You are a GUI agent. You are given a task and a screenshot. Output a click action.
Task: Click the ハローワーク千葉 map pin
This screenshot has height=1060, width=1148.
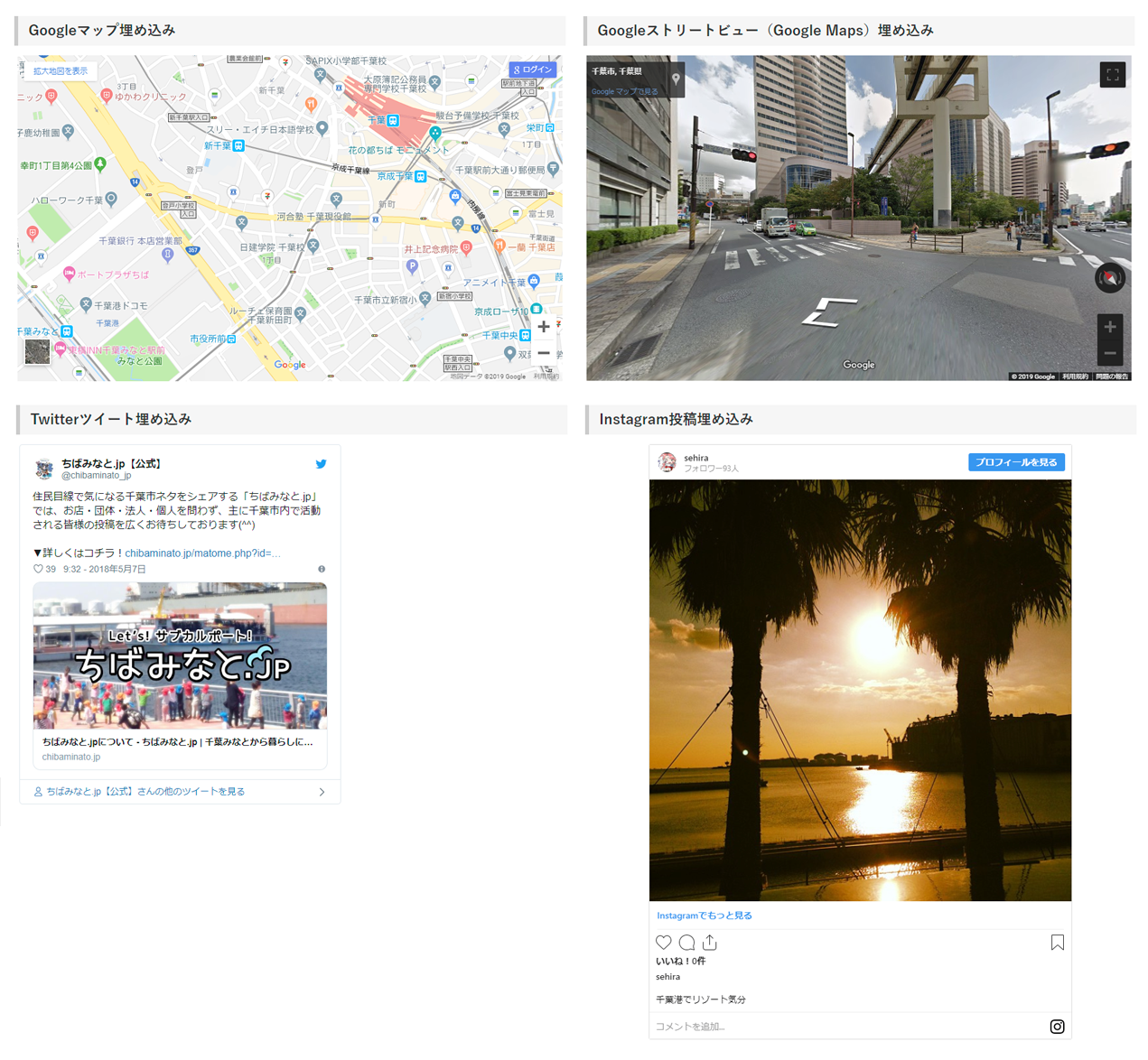111,199
